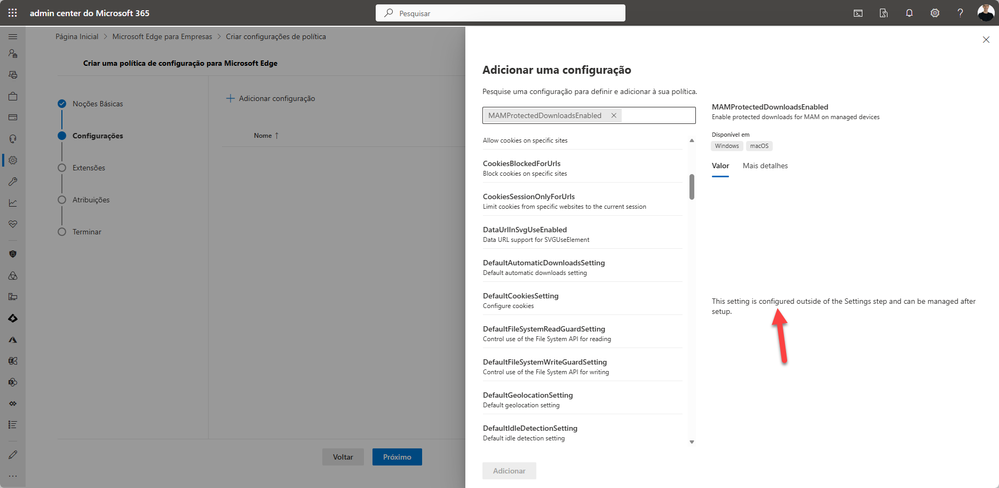Image resolution: width=999 pixels, height=488 pixels.
Task: Click Página Inicial breadcrumb
Action: (77, 37)
